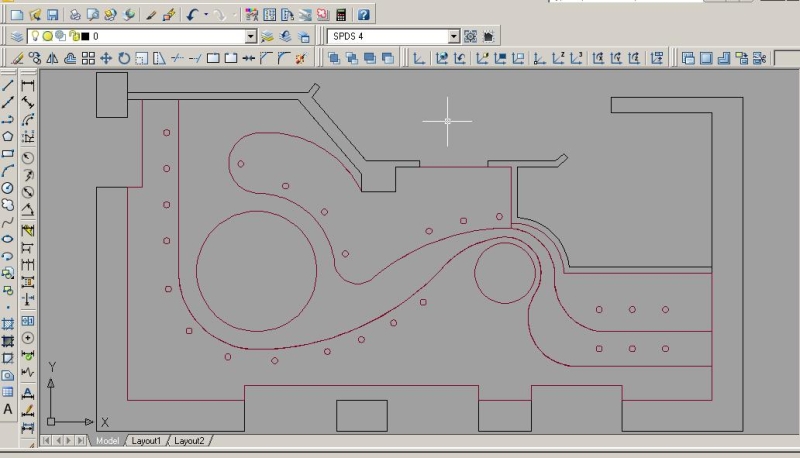Open the Undo history dropdown arrow
The image size is (800, 458).
click(x=205, y=15)
